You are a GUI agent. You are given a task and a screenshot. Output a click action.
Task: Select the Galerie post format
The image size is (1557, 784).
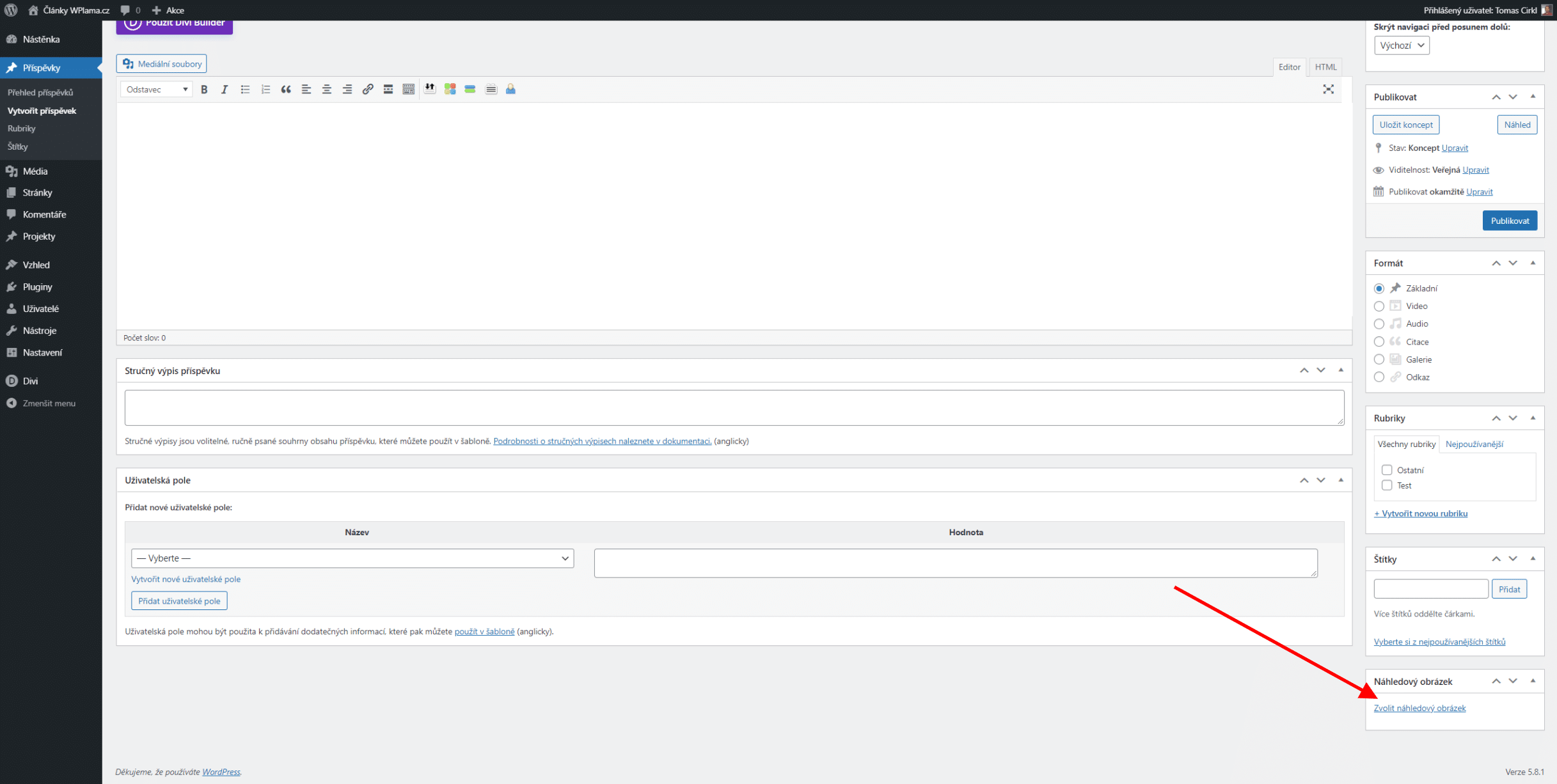[x=1379, y=359]
